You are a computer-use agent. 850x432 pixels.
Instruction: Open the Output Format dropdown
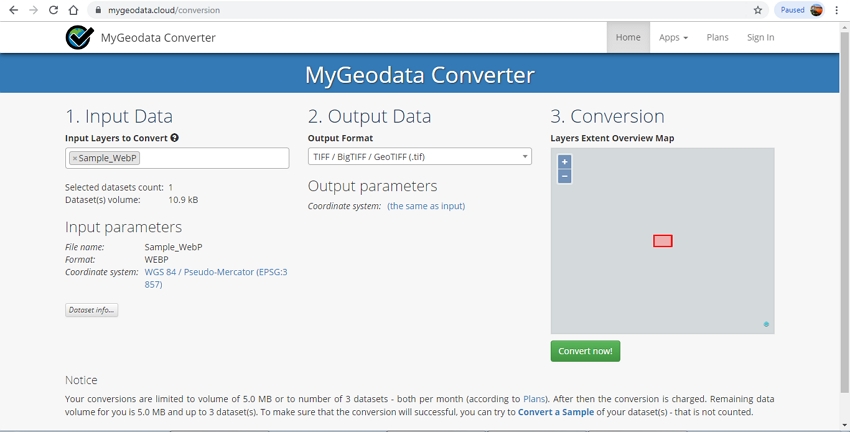pyautogui.click(x=420, y=157)
